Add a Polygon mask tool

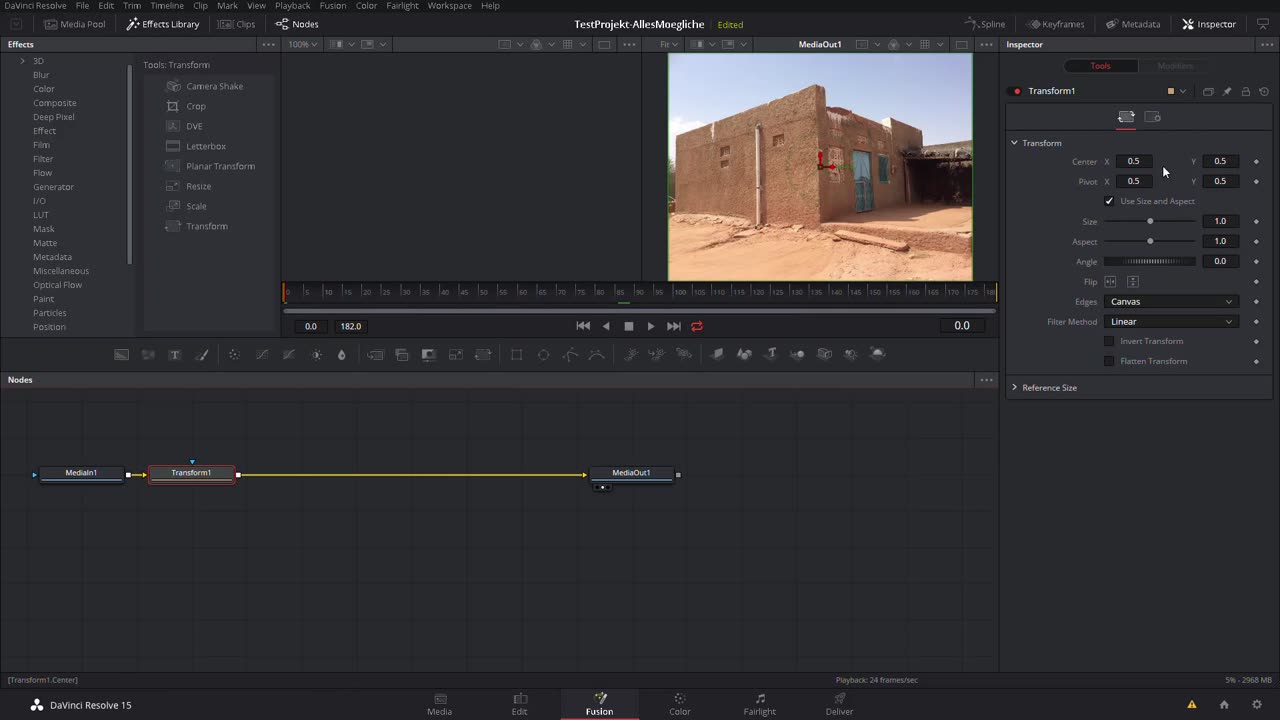[570, 354]
